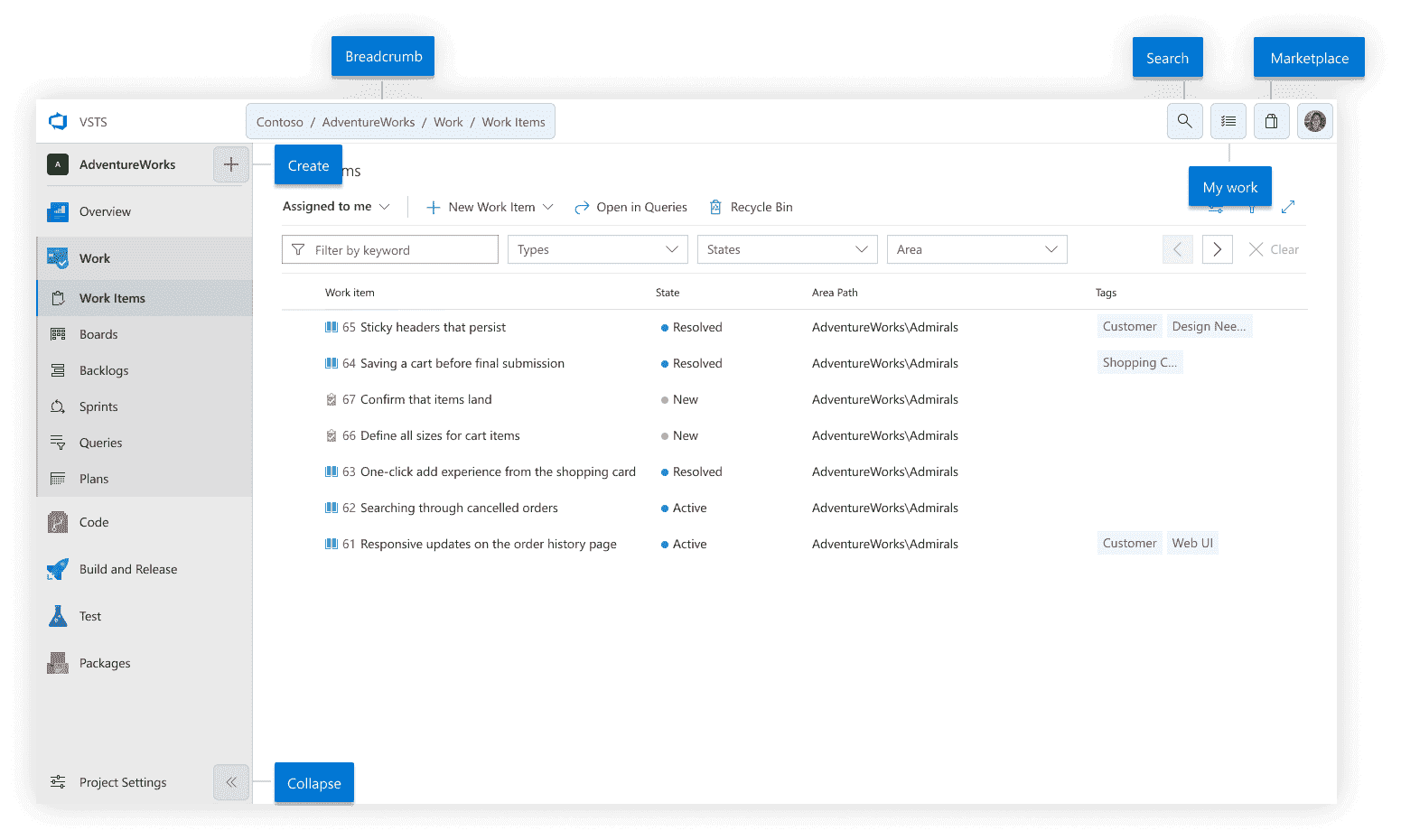Screen dimensions: 1401x840
Task: Click the Web UI tag on item 61
Action: click(x=1192, y=543)
